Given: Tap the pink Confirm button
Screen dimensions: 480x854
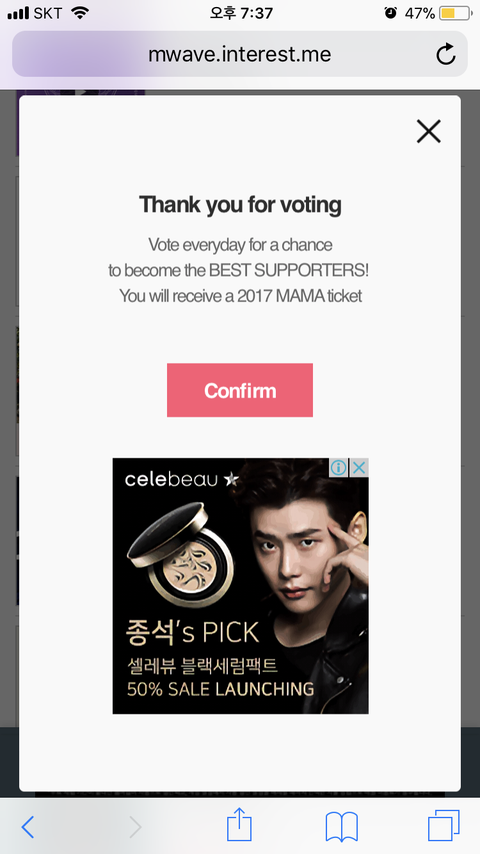Looking at the screenshot, I should point(240,390).
